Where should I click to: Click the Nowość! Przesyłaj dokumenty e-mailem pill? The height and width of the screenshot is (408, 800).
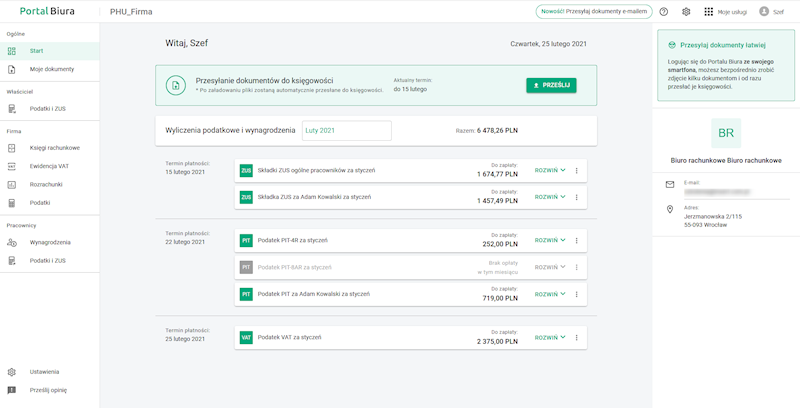coord(594,12)
